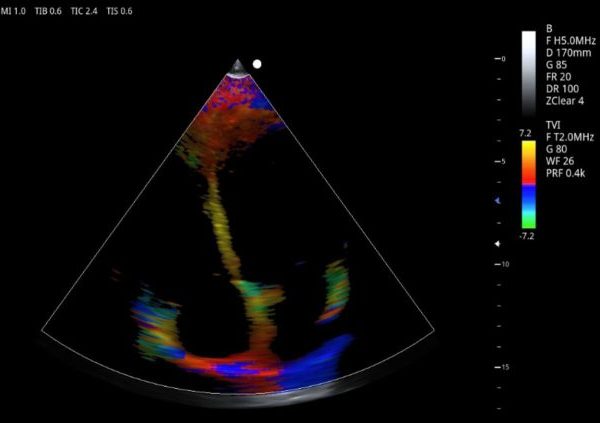The width and height of the screenshot is (600, 423).
Task: Click the MI 1.0 readout
Action: (17, 10)
